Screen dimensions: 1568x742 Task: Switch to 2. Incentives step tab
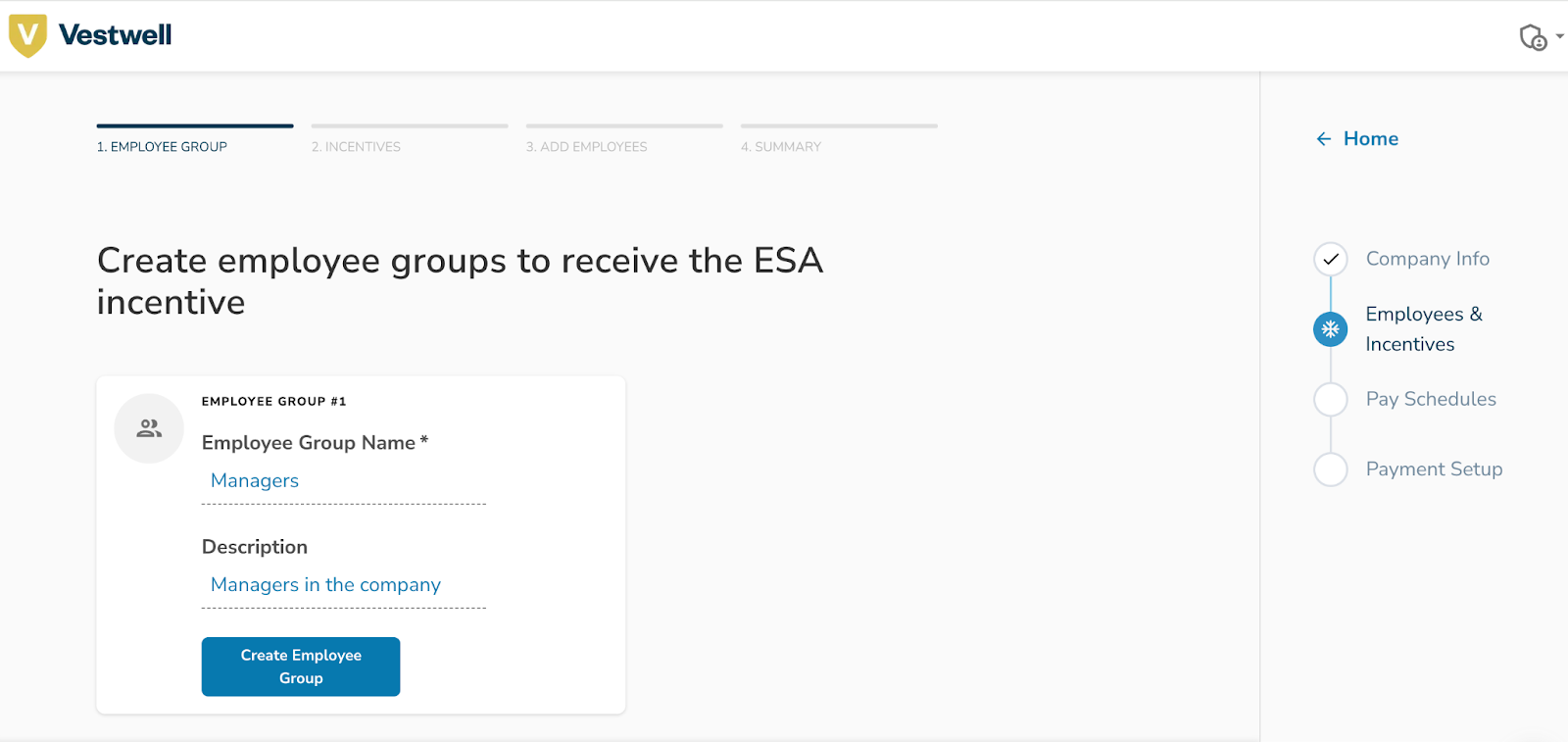click(x=356, y=146)
